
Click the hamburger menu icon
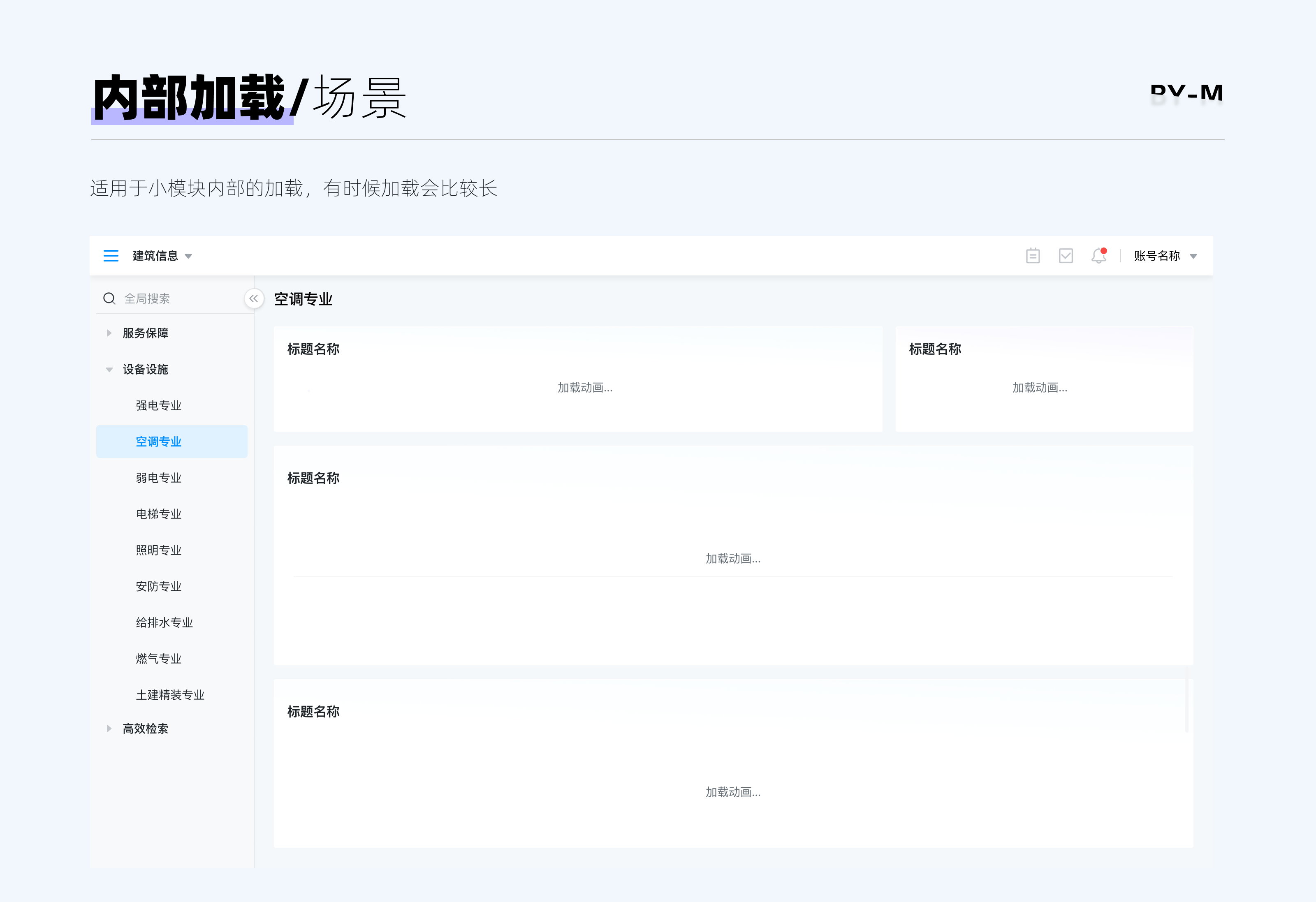click(111, 256)
